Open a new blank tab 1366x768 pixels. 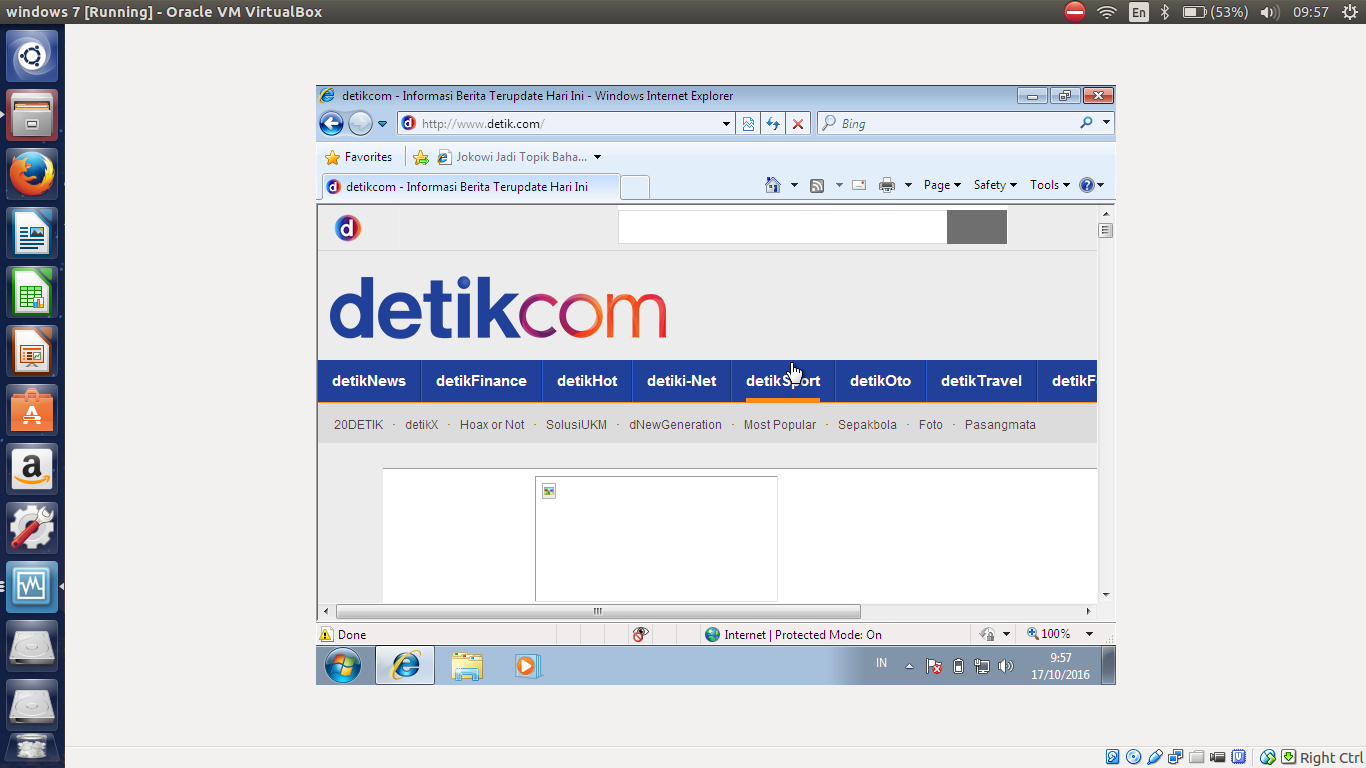(635, 187)
